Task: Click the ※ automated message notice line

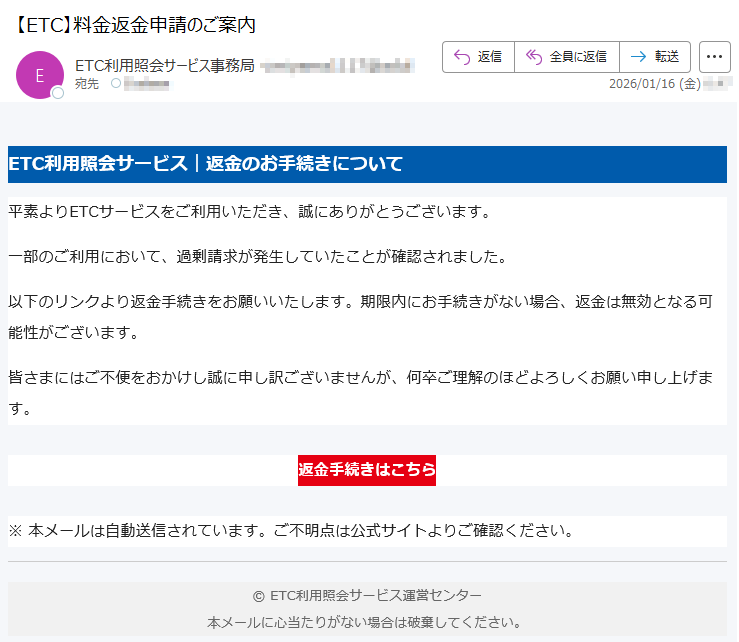Action: pos(292,530)
